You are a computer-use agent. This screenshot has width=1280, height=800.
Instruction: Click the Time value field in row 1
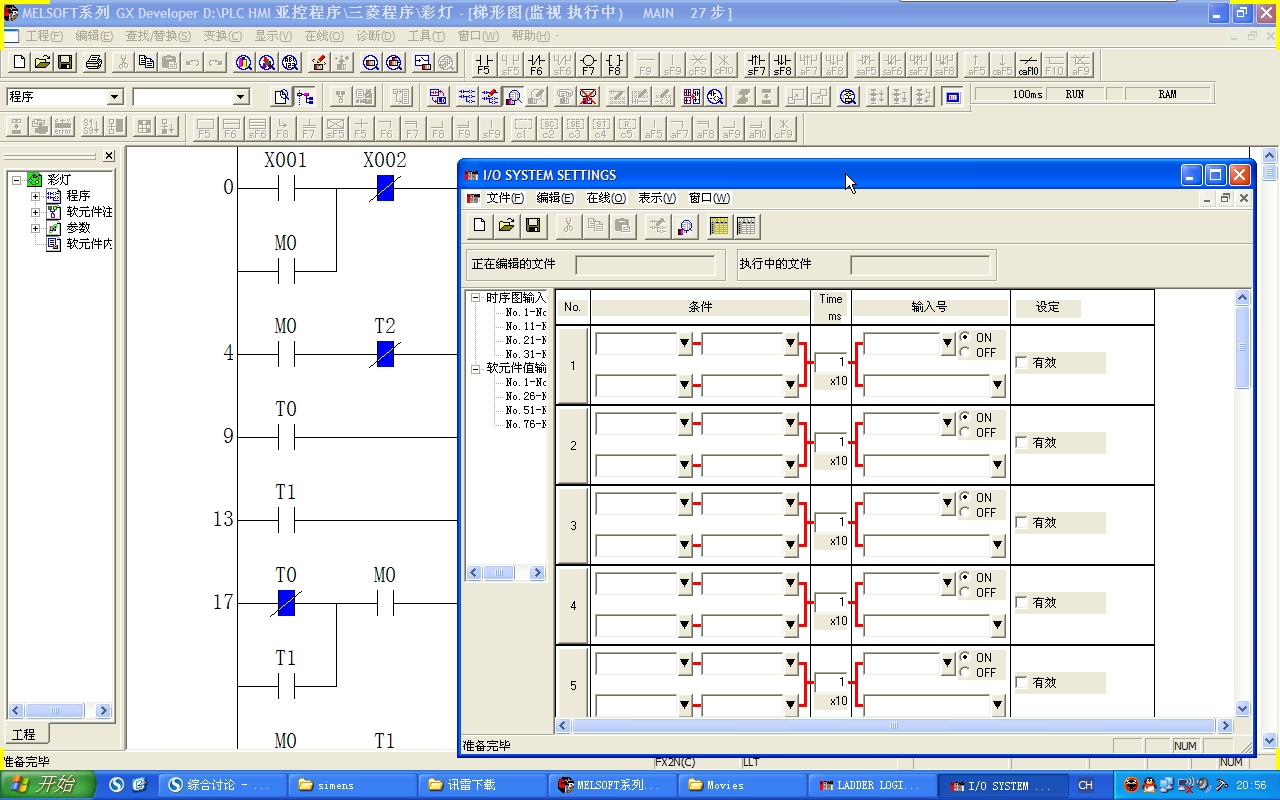[831, 362]
